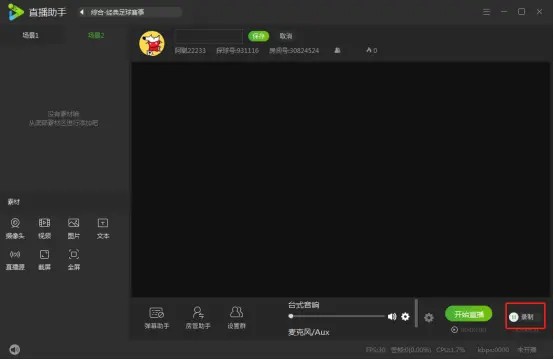Add a text (文本) source

pos(103,229)
